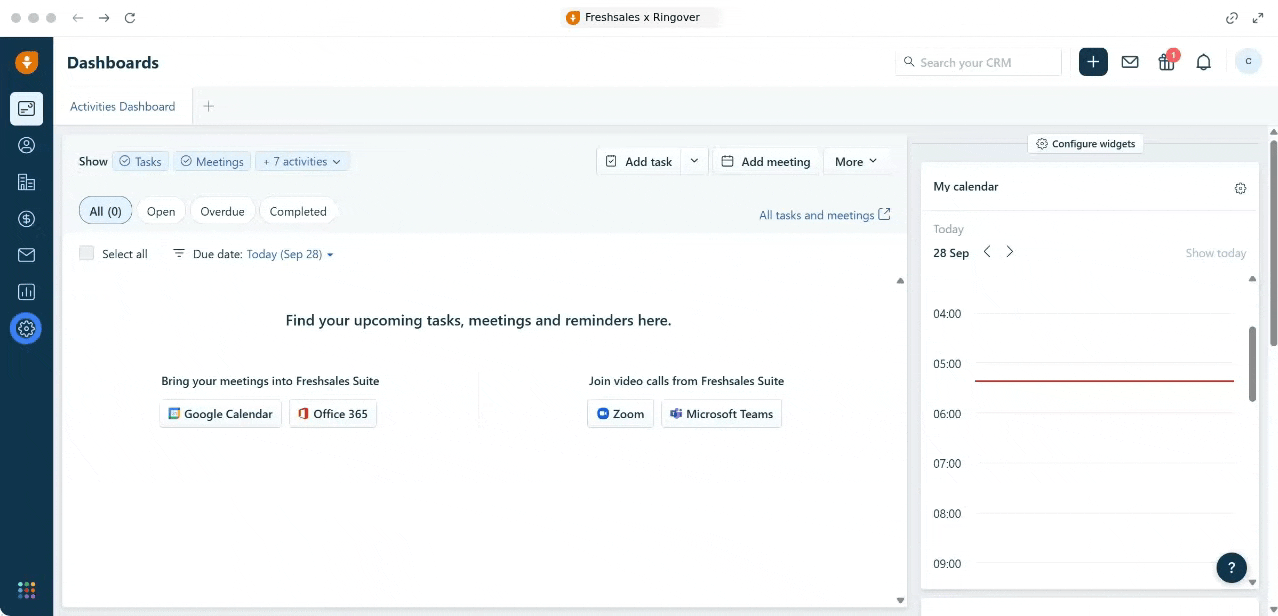The height and width of the screenshot is (616, 1278).
Task: Connect Google Calendar
Action: pyautogui.click(x=220, y=414)
